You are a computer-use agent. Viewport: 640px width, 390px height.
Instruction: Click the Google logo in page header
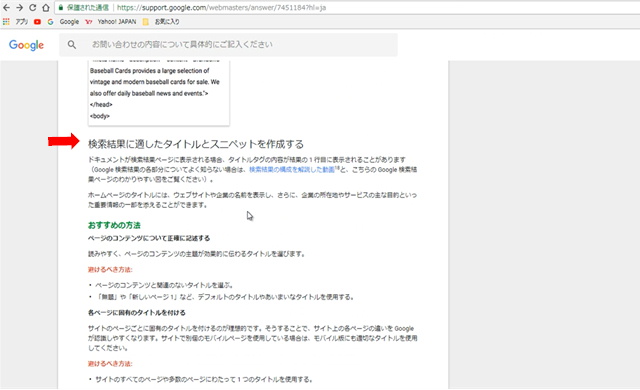click(27, 45)
